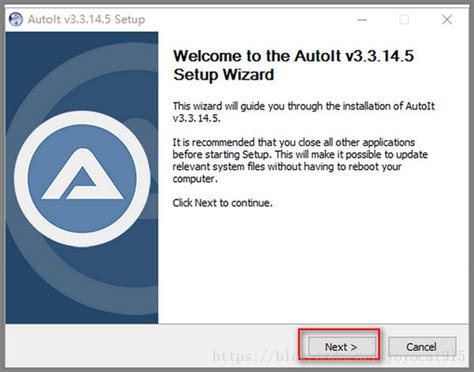The width and height of the screenshot is (474, 372).
Task: Click the faint https watermark text
Action: pos(338,356)
